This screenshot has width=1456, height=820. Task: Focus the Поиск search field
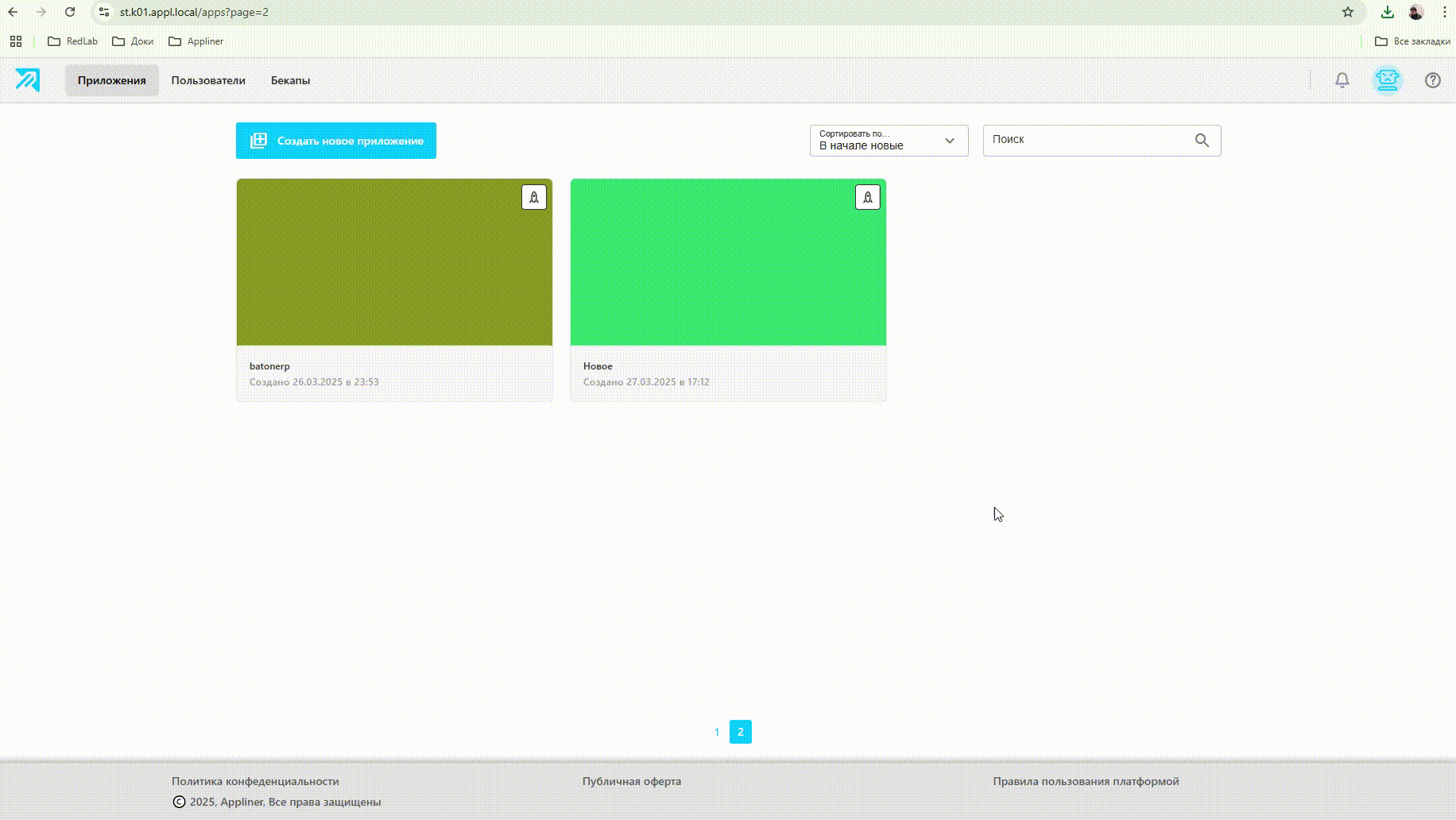[1087, 141]
